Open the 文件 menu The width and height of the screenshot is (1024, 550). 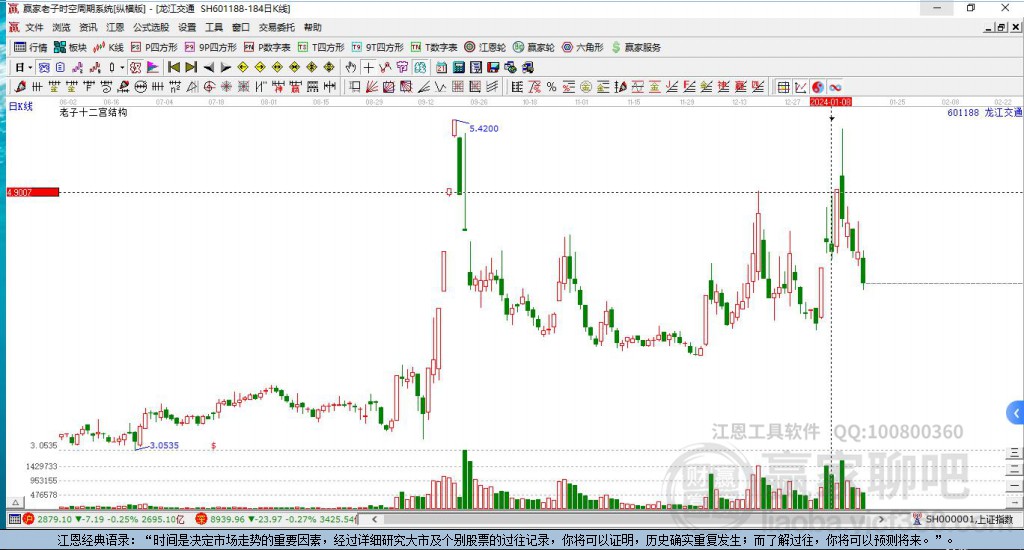35,27
